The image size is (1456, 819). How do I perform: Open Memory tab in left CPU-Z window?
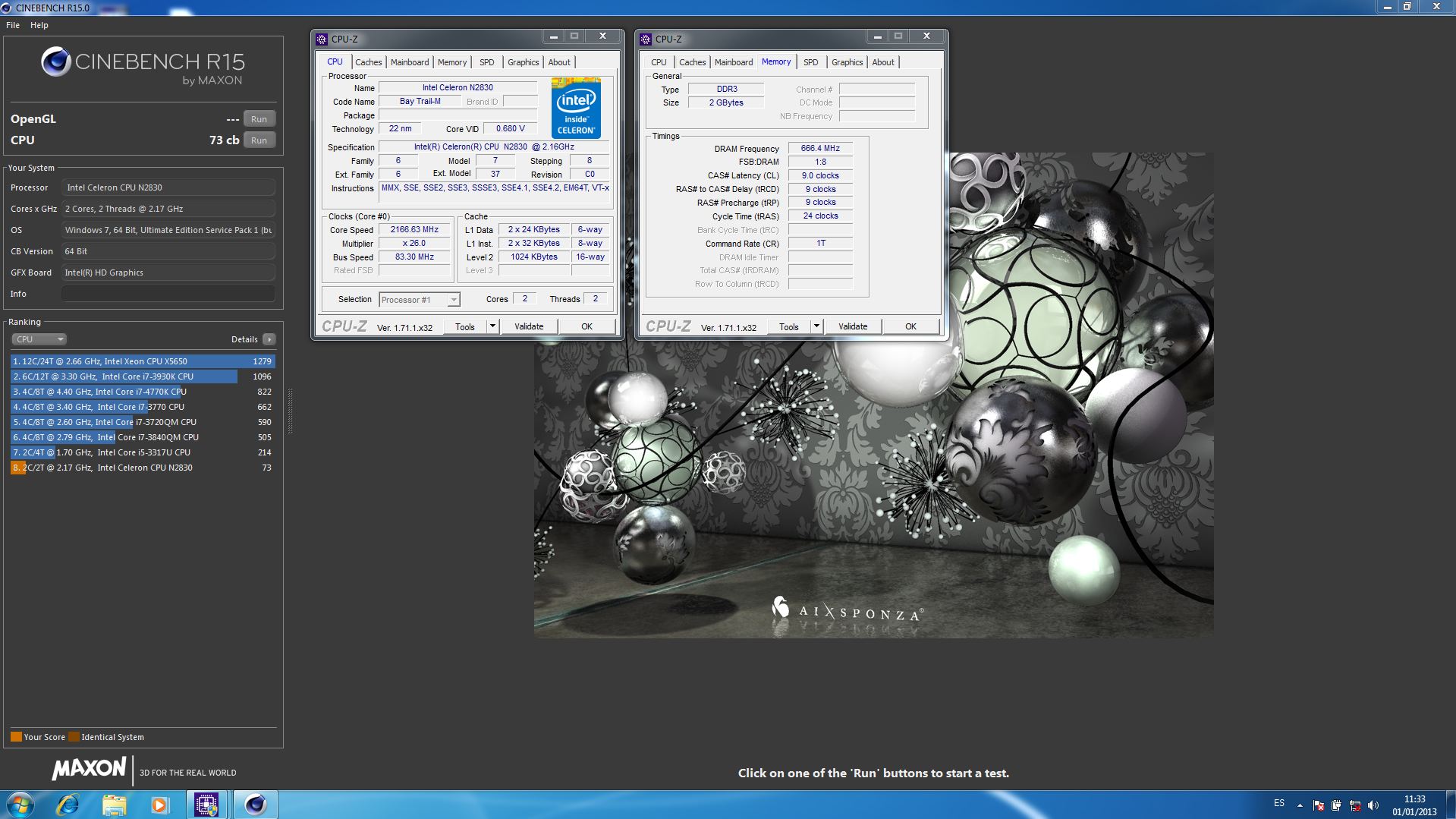coord(452,62)
